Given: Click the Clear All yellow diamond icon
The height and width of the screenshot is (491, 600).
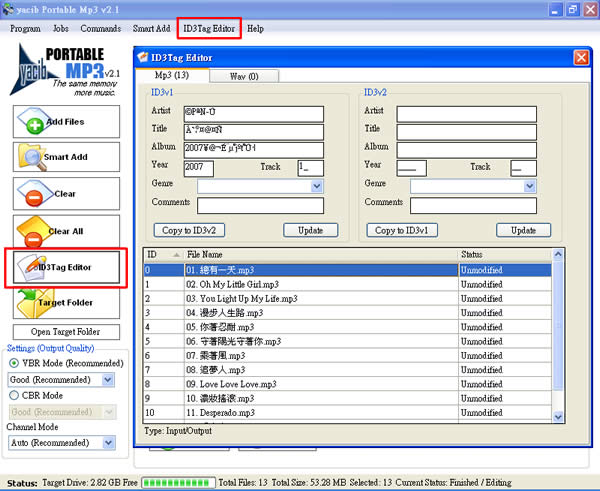Looking at the screenshot, I should click(34, 232).
